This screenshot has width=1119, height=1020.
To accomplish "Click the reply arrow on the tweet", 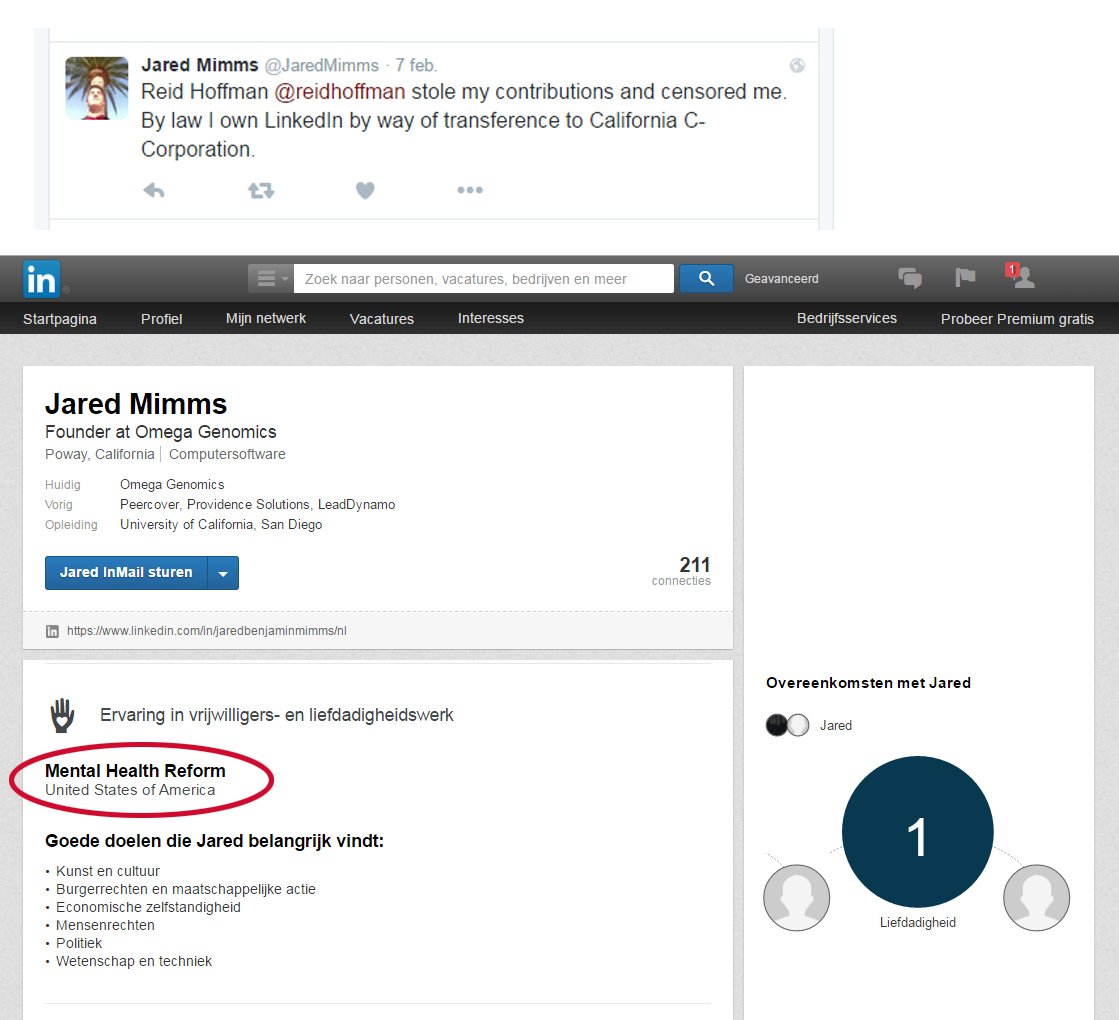I will [153, 191].
